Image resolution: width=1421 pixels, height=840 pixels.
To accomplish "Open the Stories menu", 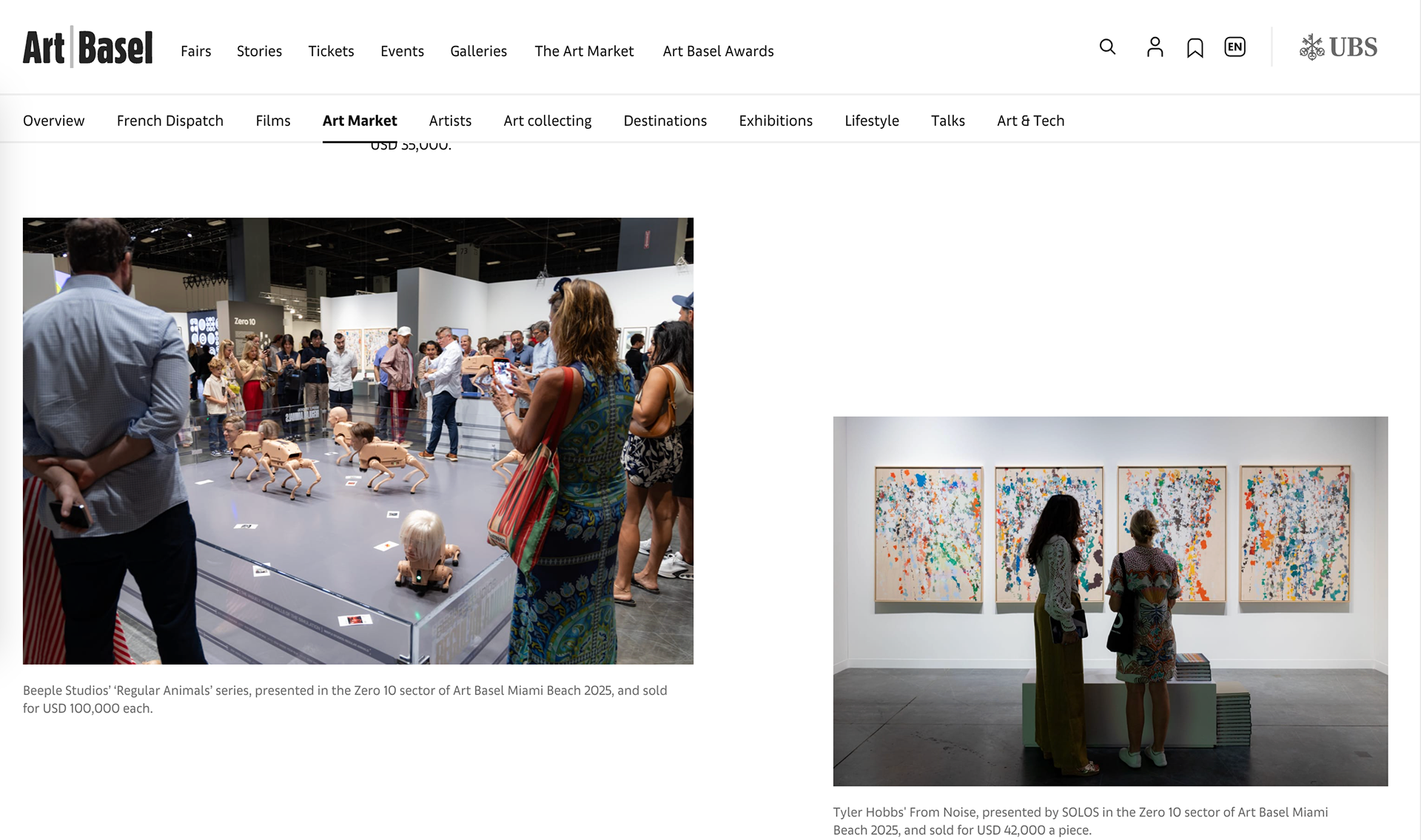I will (259, 51).
